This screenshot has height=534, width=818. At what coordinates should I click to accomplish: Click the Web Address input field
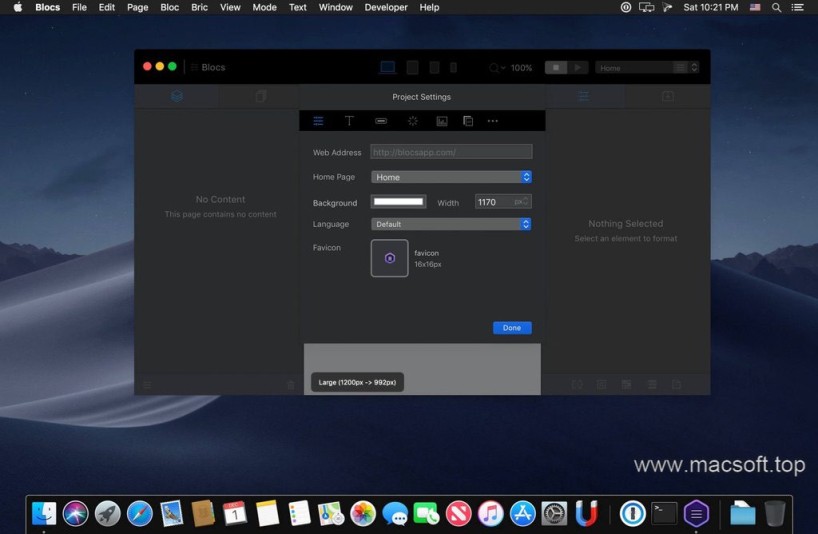click(x=451, y=152)
